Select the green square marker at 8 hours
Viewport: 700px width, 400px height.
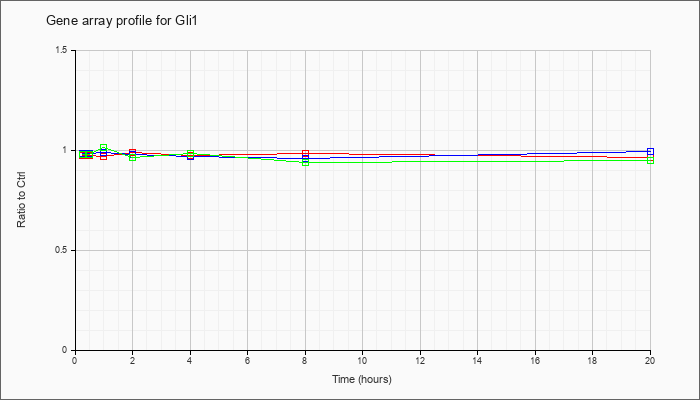click(x=306, y=162)
